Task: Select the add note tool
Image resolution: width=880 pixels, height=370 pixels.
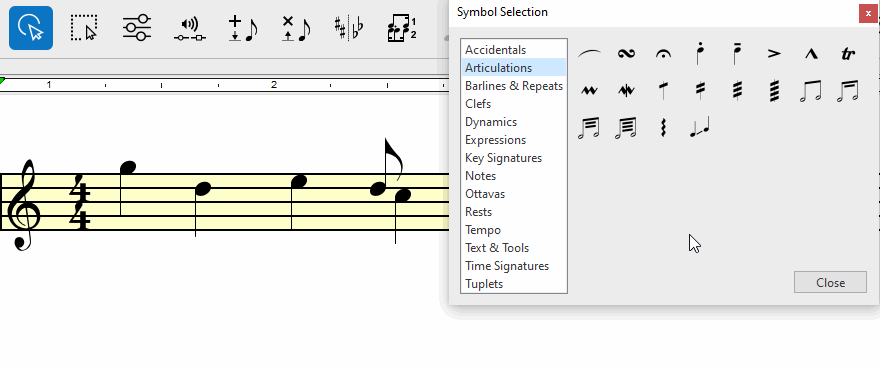Action: point(243,28)
